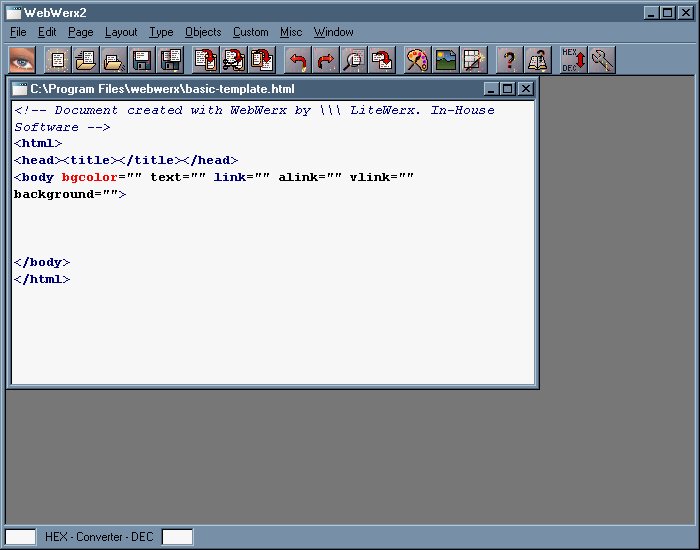Click the 'alink=""' attribute in the body tag
The width and height of the screenshot is (700, 550).
pos(310,177)
